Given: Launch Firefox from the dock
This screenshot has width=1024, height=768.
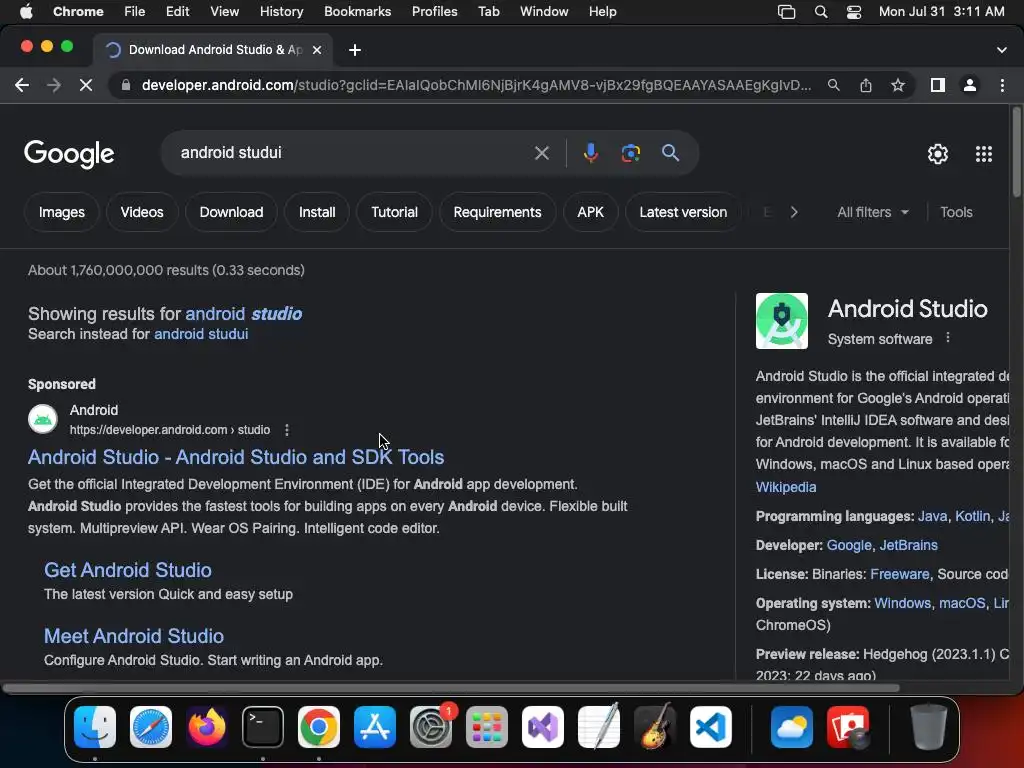Looking at the screenshot, I should click(207, 726).
